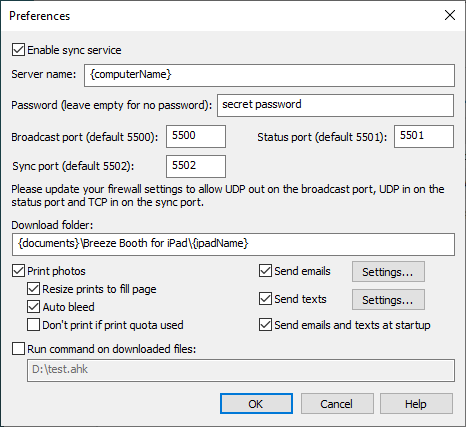The height and width of the screenshot is (427, 466).
Task: Toggle Resize prints to fill page
Action: point(33,289)
